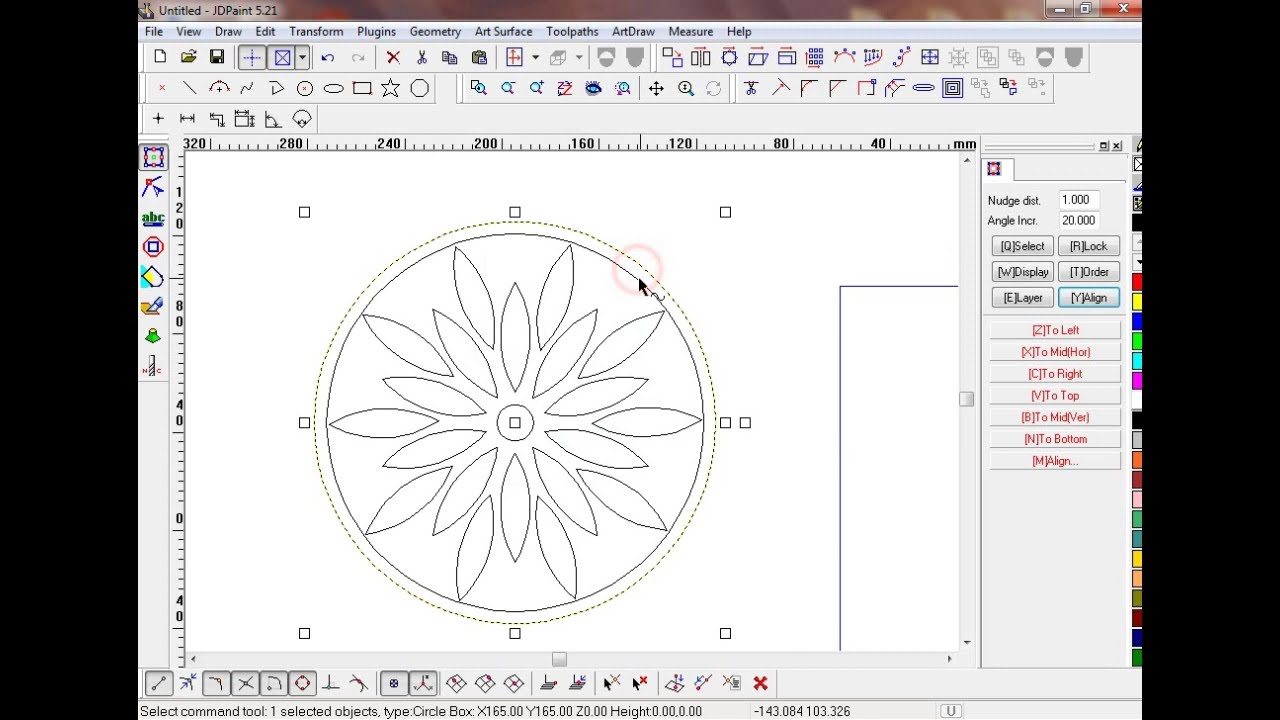Click the Nudge dist. input field

[x=1079, y=200]
